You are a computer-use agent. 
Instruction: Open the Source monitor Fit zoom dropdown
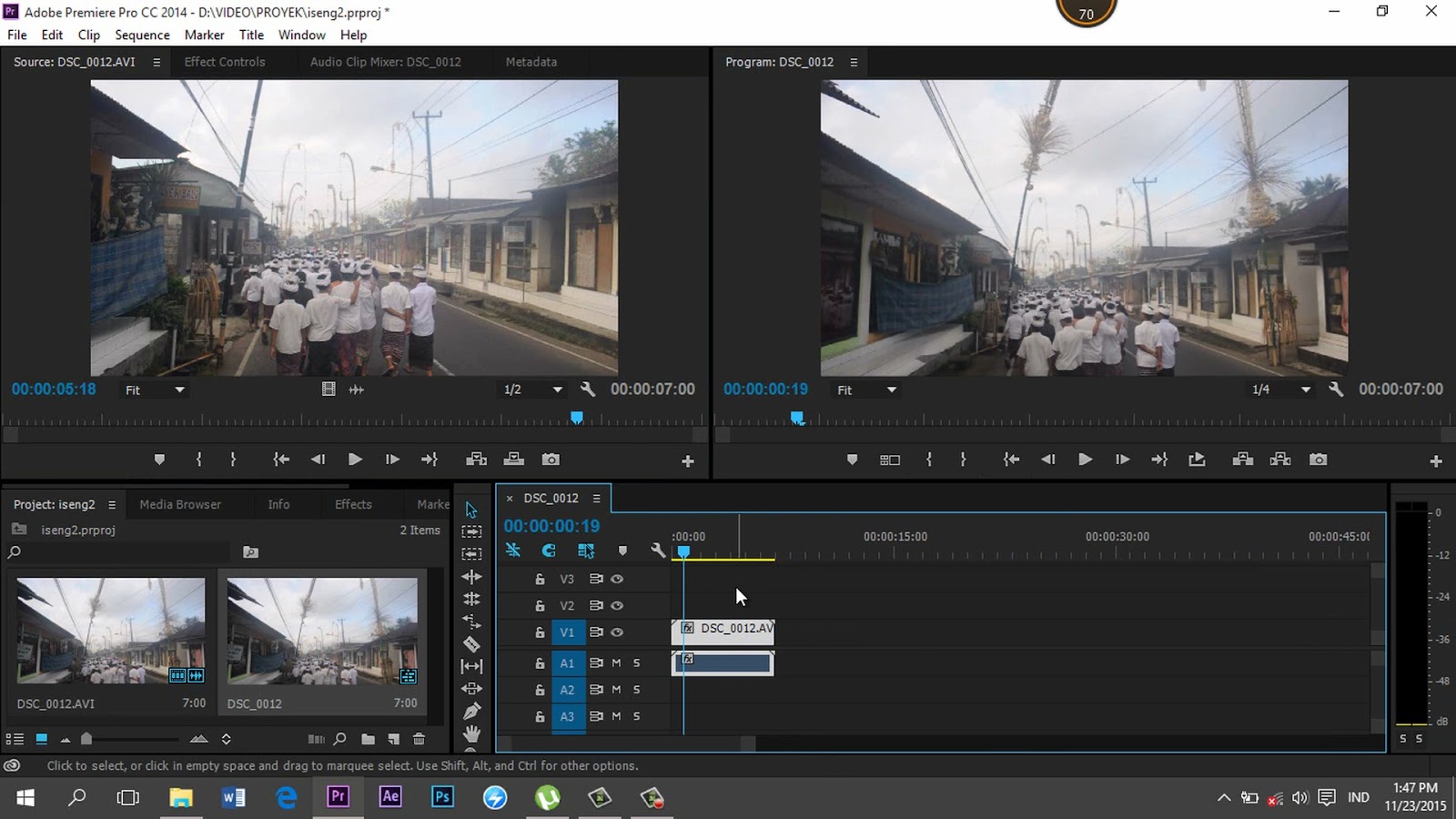[155, 389]
